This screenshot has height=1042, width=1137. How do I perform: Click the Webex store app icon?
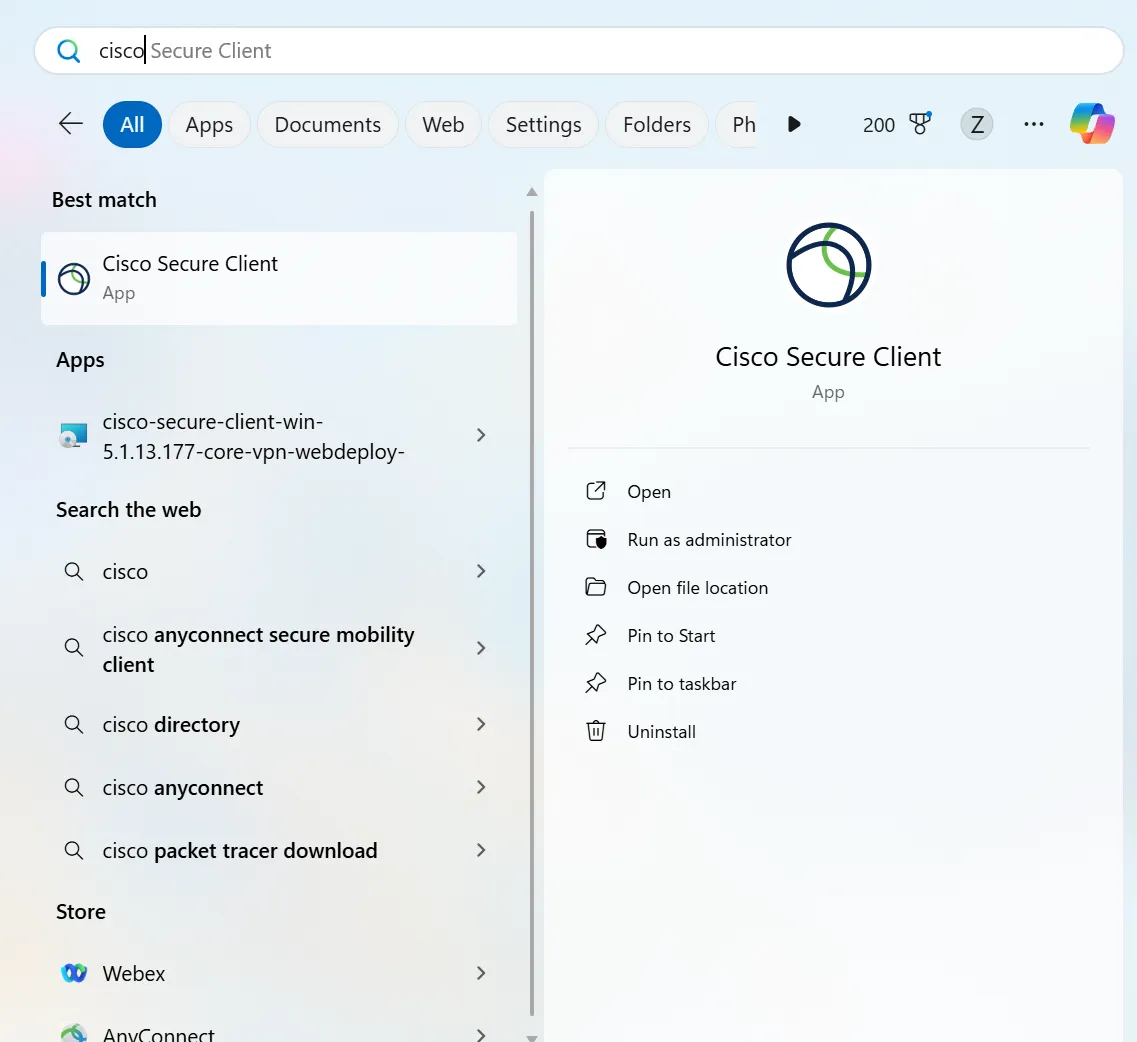point(74,973)
